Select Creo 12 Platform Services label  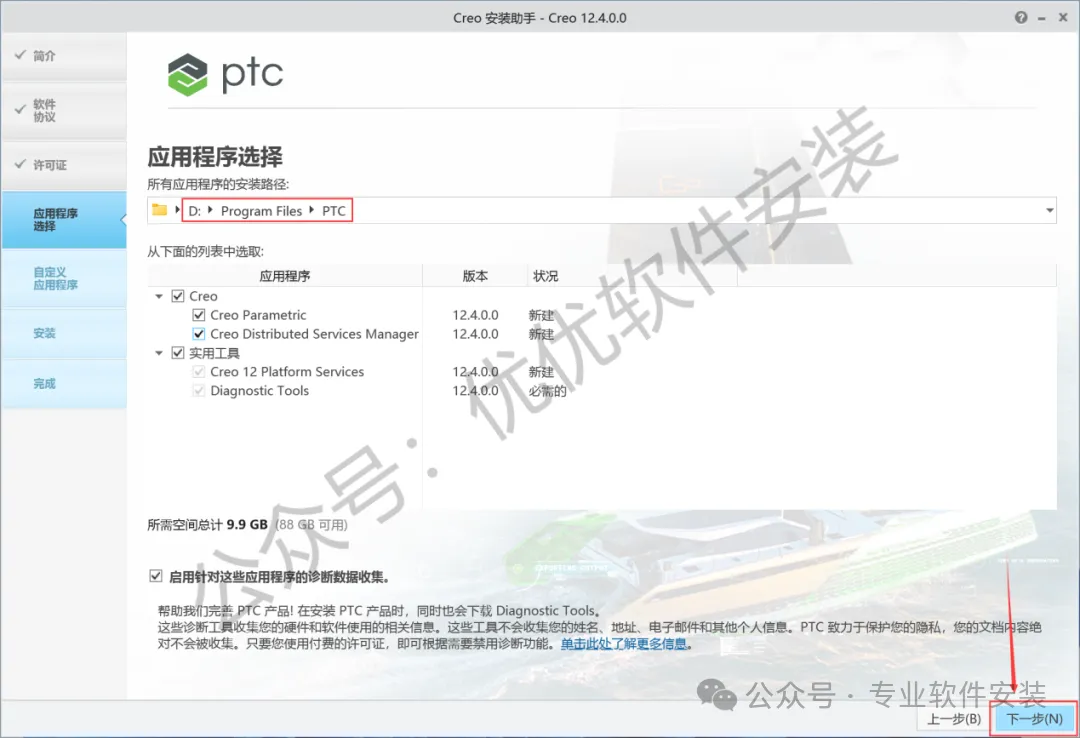tap(287, 371)
